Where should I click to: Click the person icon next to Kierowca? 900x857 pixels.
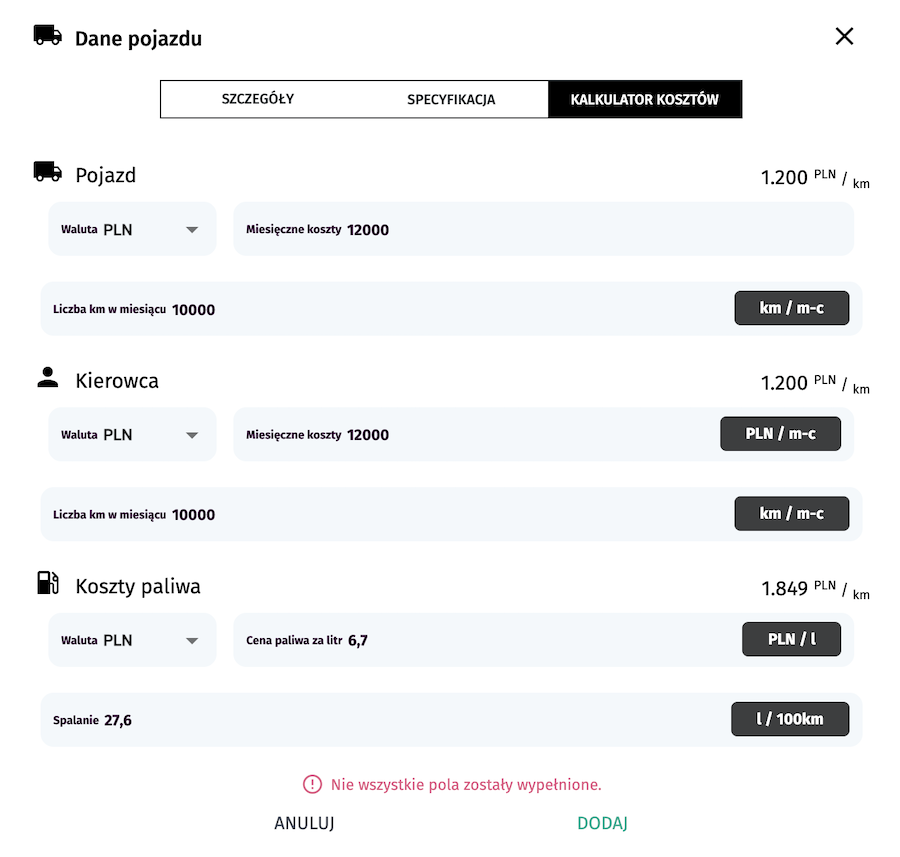click(48, 378)
